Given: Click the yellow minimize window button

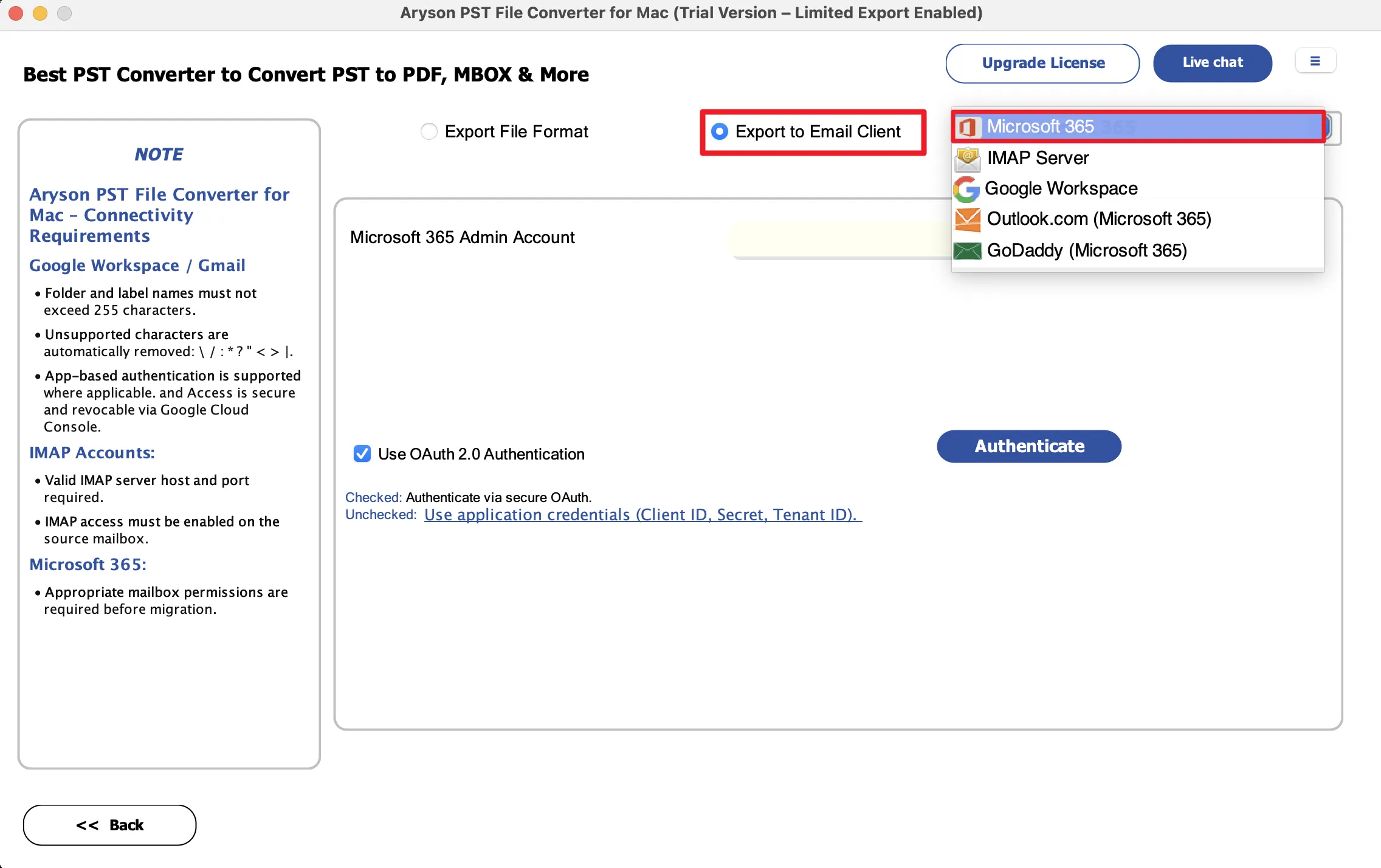Looking at the screenshot, I should (x=40, y=13).
